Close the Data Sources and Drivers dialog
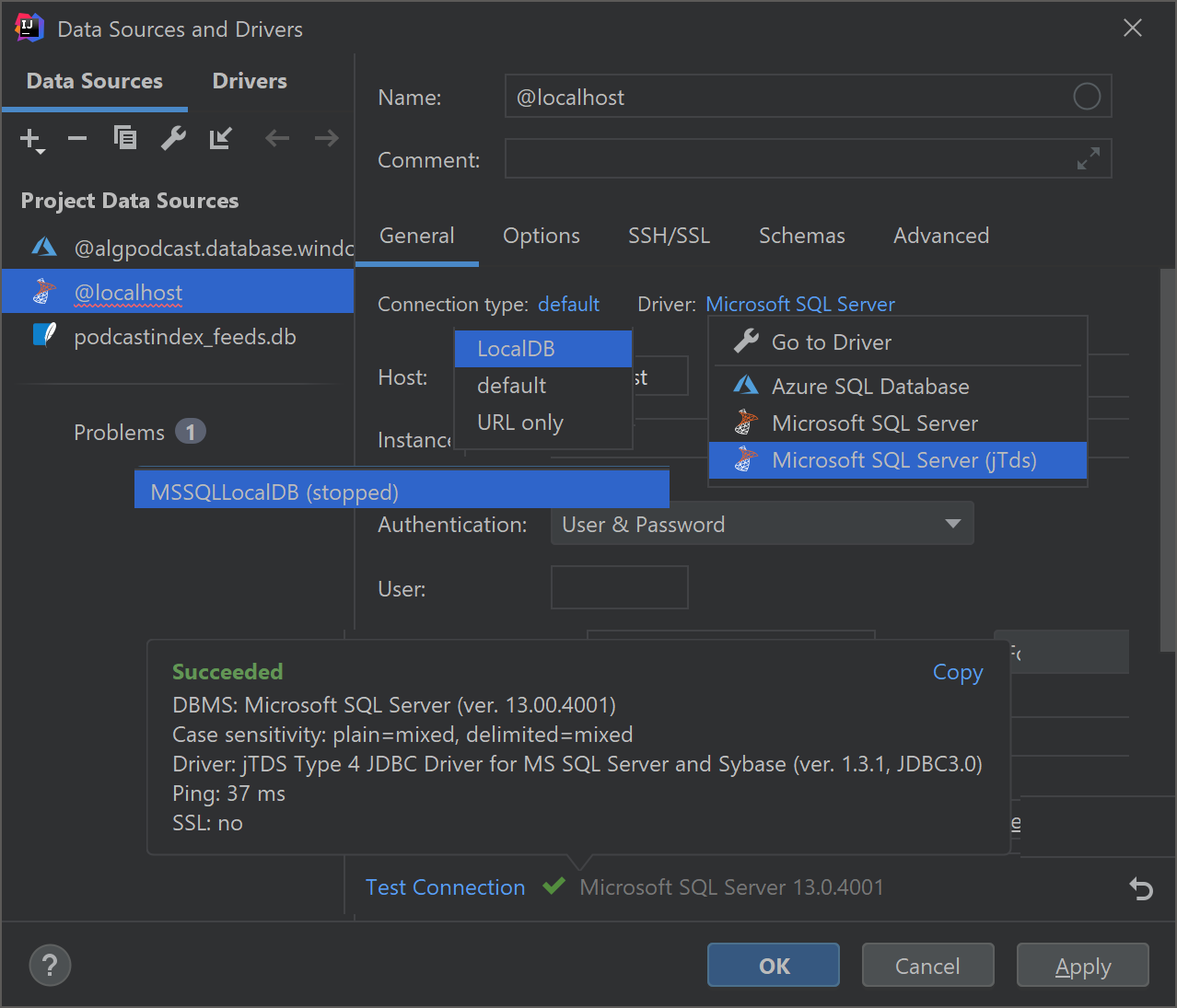The image size is (1177, 1008). pos(1133,29)
